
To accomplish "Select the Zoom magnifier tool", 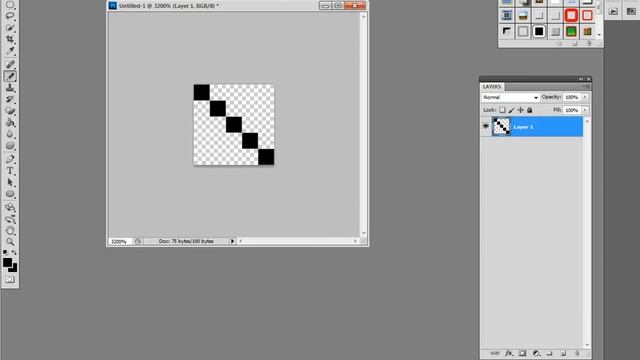I will (x=10, y=242).
